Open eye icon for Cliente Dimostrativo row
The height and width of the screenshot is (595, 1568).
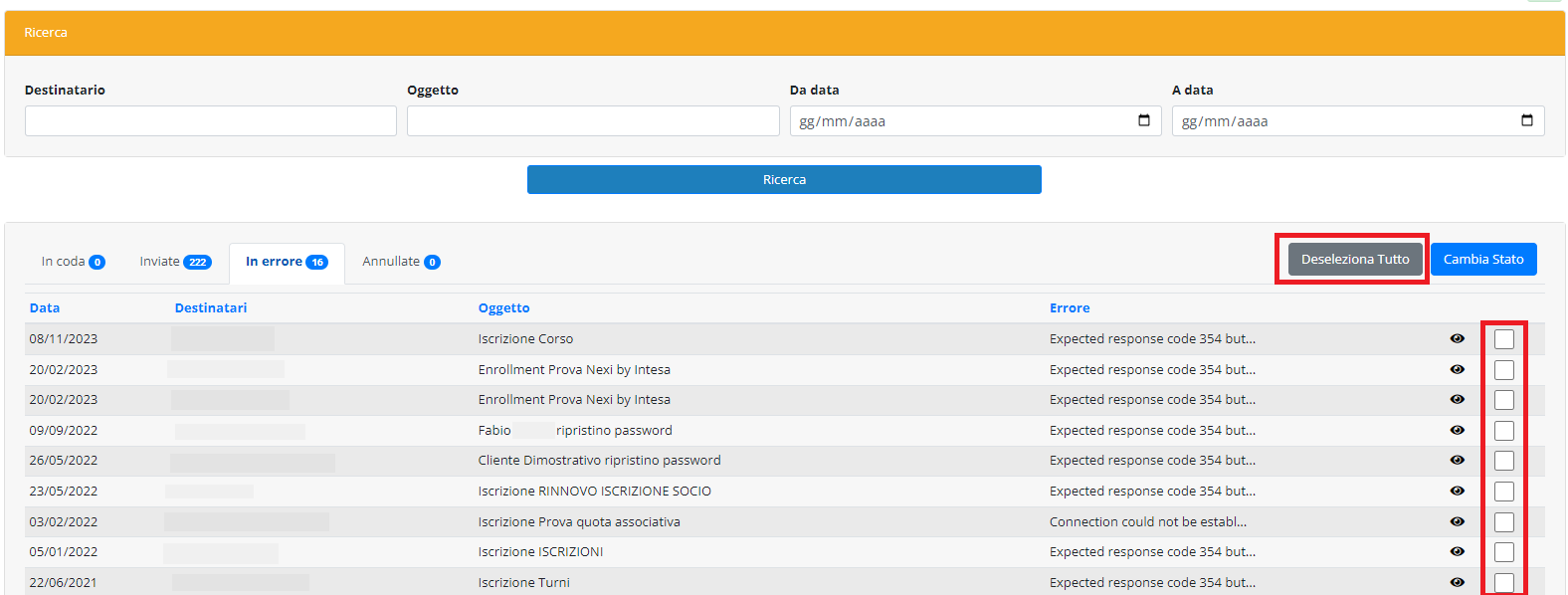[1457, 461]
